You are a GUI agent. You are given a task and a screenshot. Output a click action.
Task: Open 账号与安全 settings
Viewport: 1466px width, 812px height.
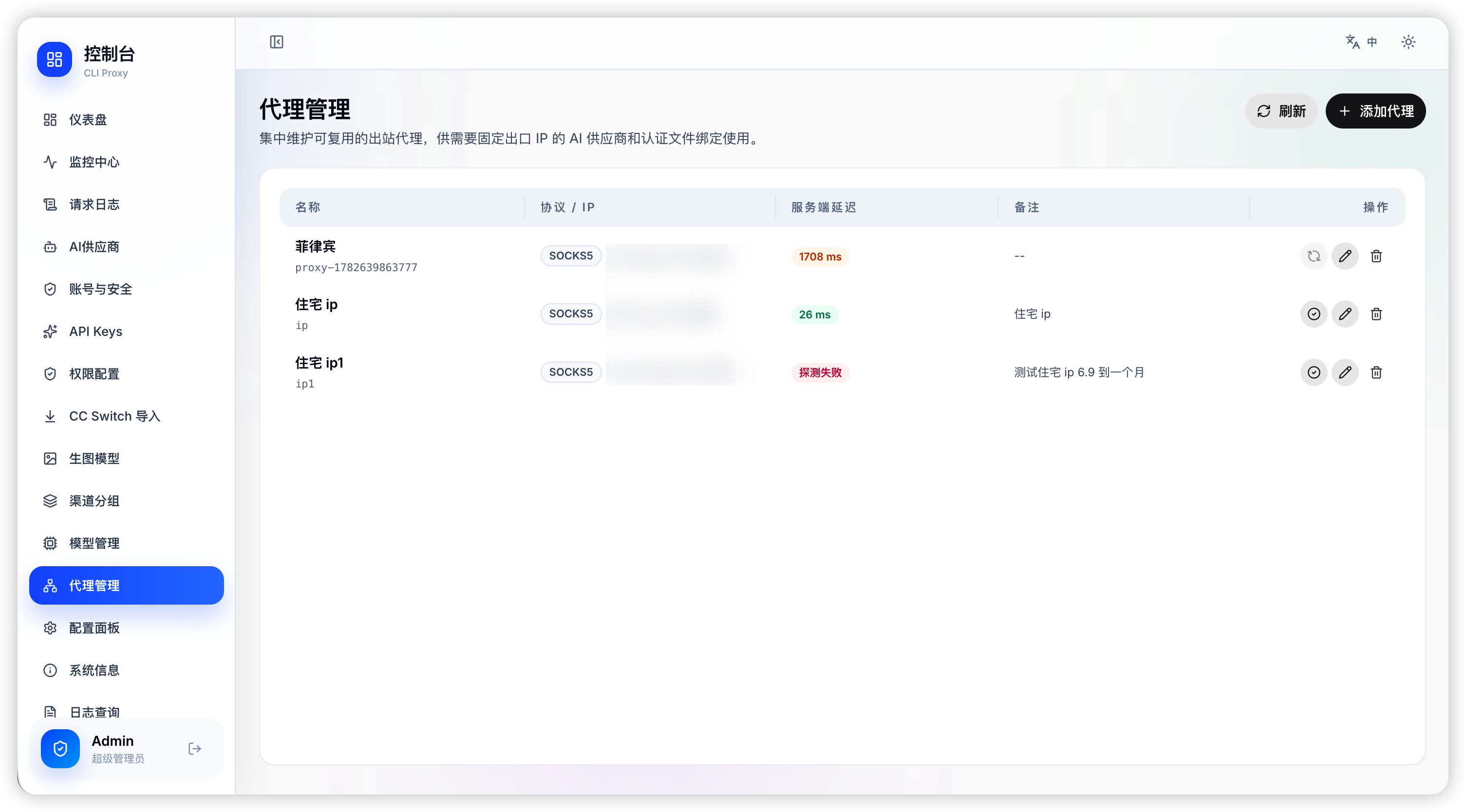click(x=126, y=289)
